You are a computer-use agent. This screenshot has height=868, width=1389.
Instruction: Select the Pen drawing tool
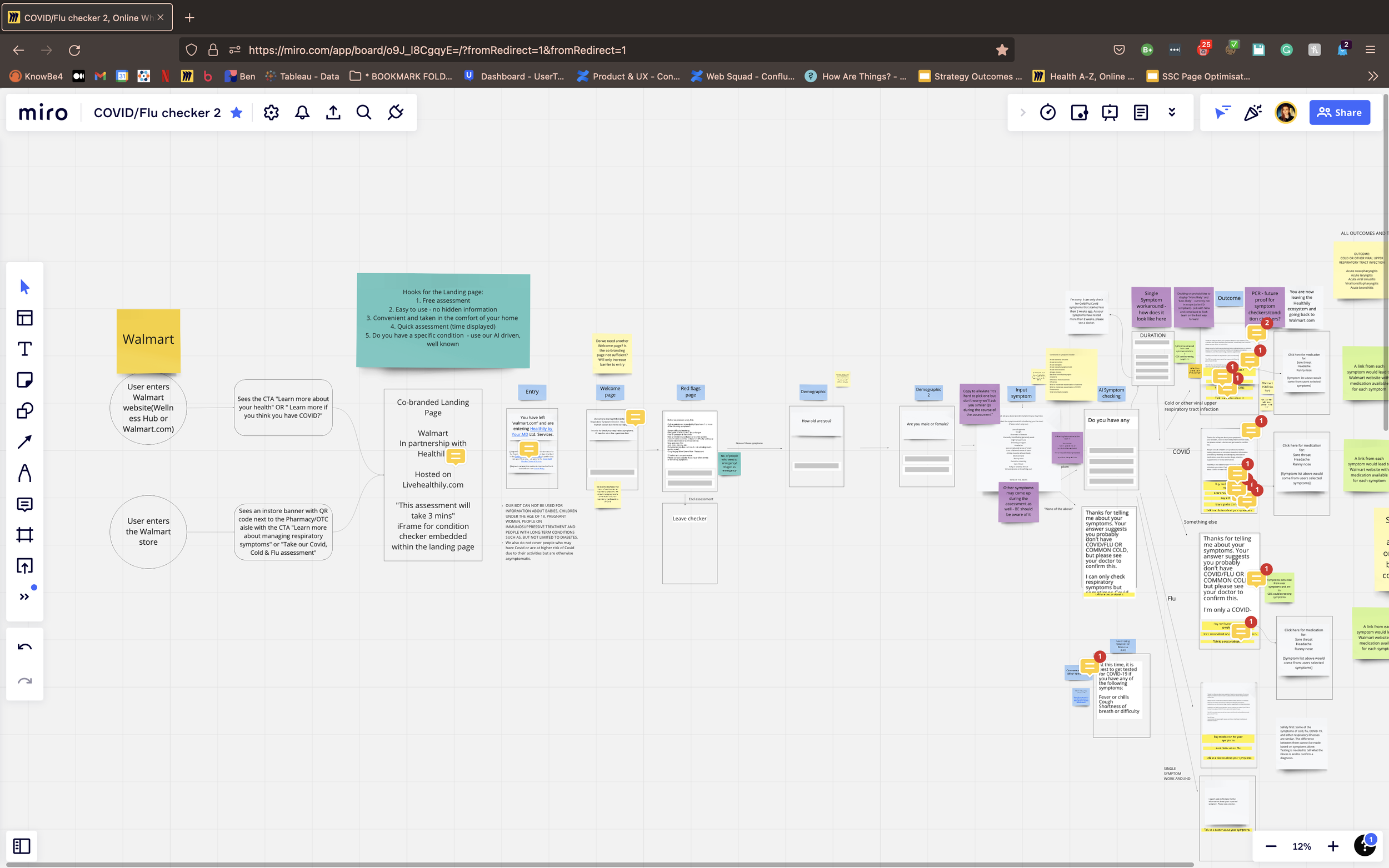click(24, 473)
